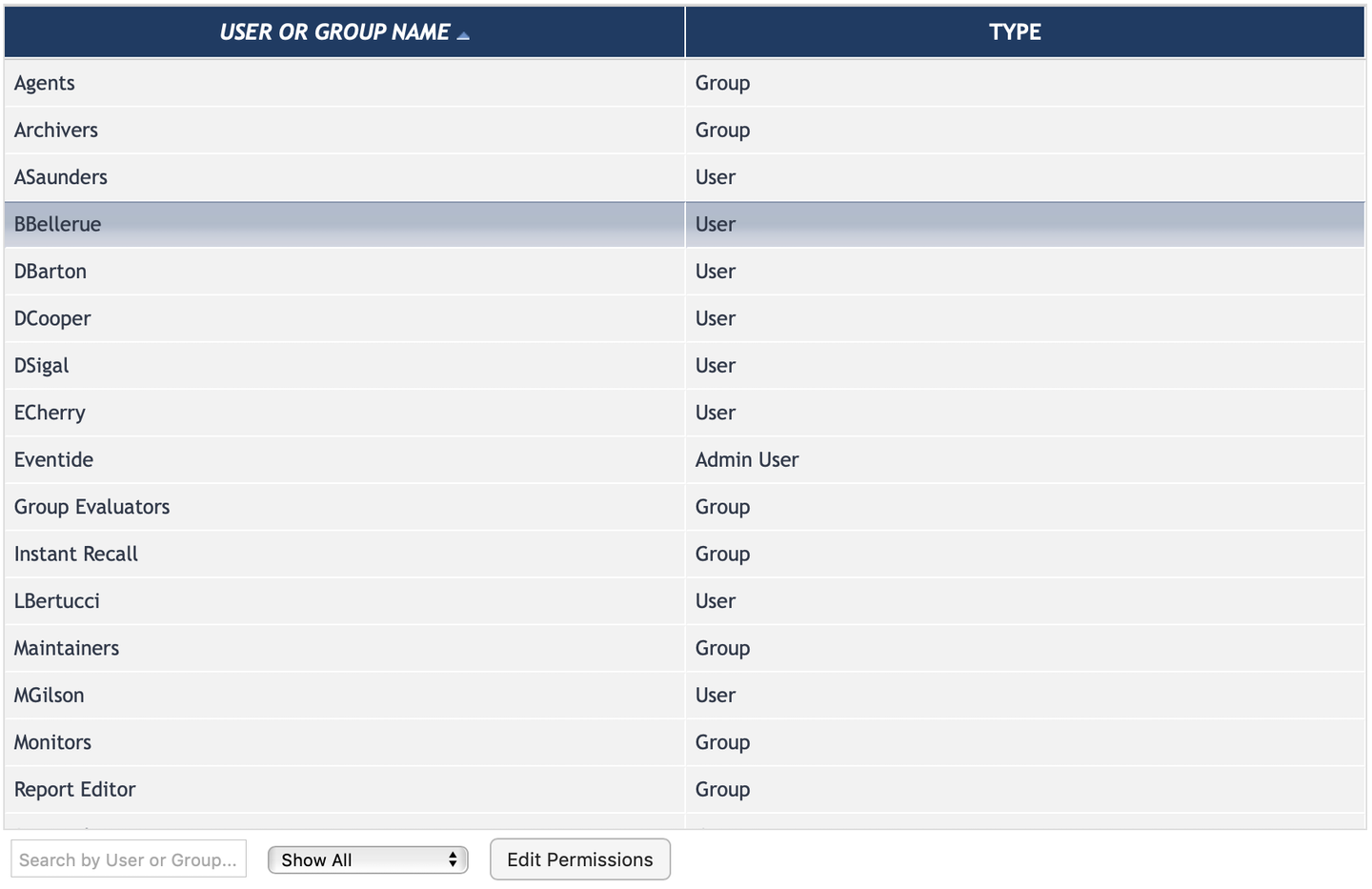Select the Maintainers group row
The width and height of the screenshot is (1372, 889).
coord(67,648)
